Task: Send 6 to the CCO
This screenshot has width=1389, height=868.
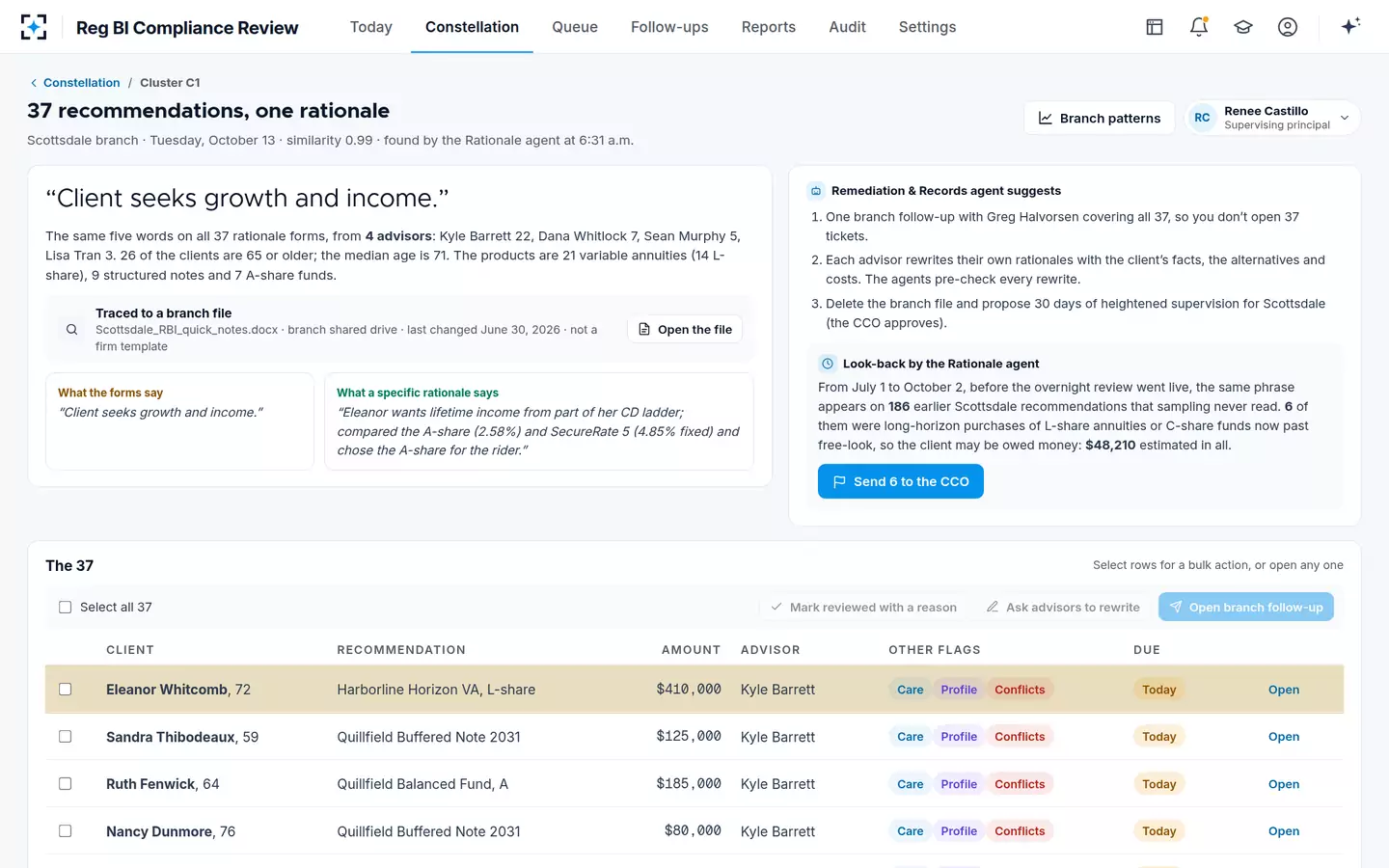Action: (901, 481)
